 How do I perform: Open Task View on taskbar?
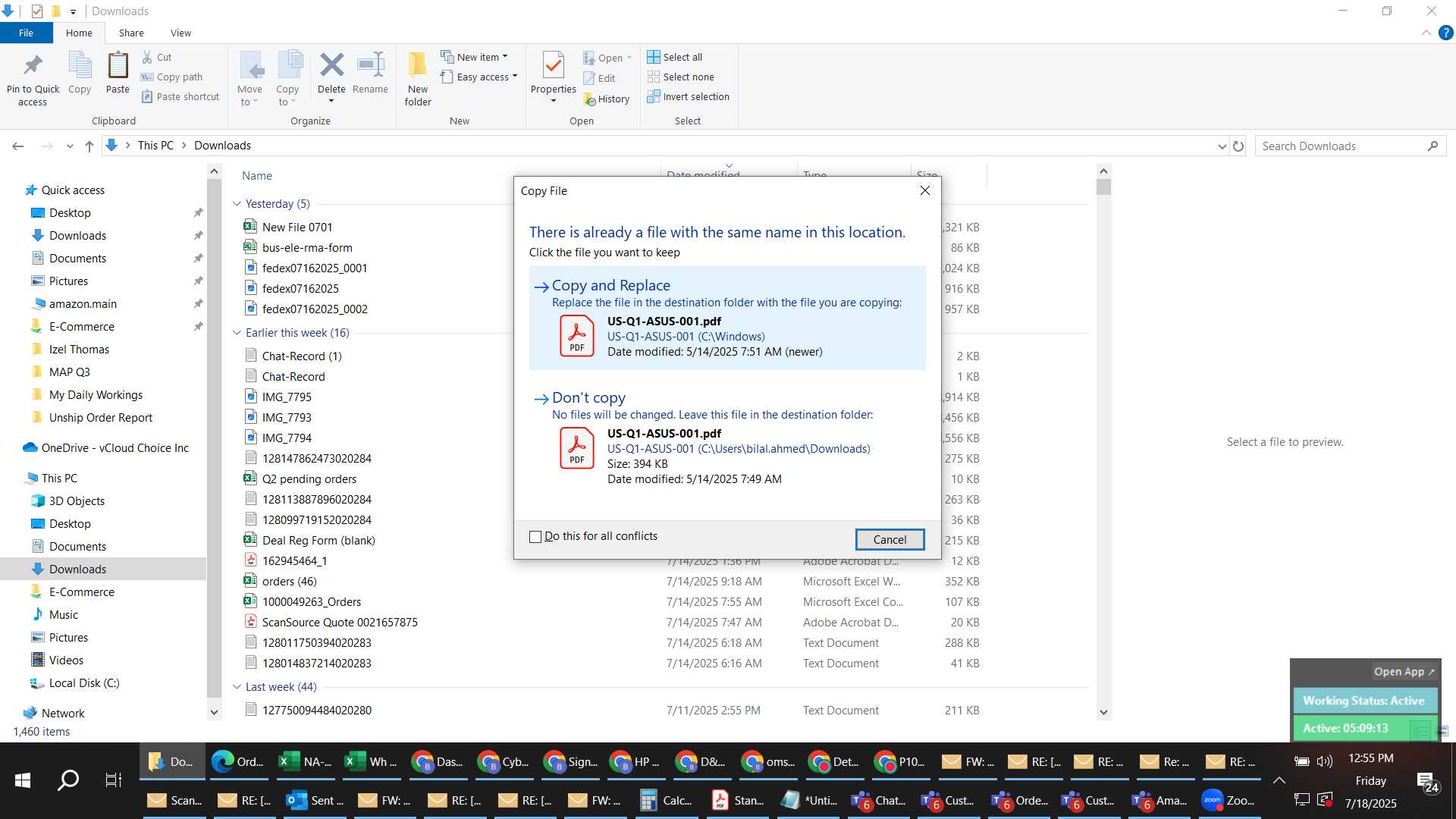click(x=114, y=780)
